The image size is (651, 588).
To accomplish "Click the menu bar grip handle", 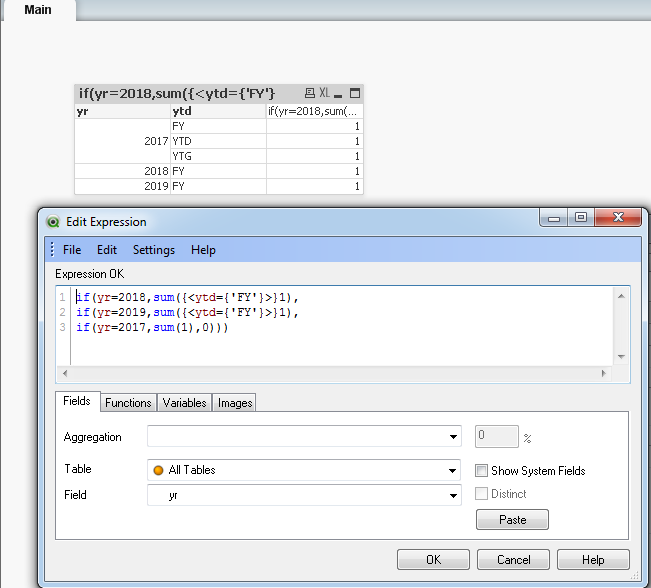I will [52, 250].
